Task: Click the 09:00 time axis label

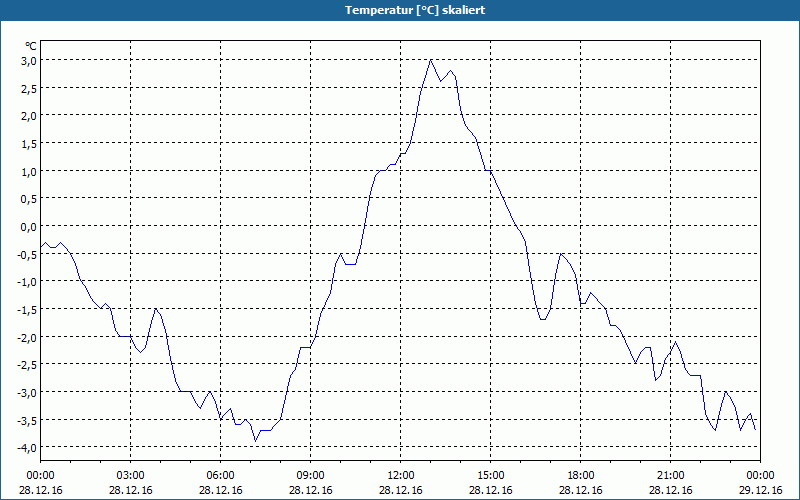Action: (x=311, y=476)
